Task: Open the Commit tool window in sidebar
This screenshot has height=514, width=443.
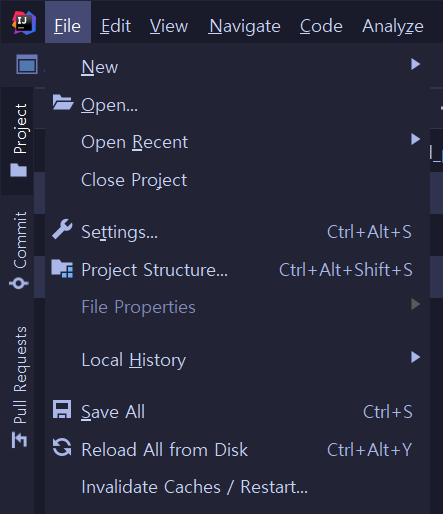Action: 19,250
